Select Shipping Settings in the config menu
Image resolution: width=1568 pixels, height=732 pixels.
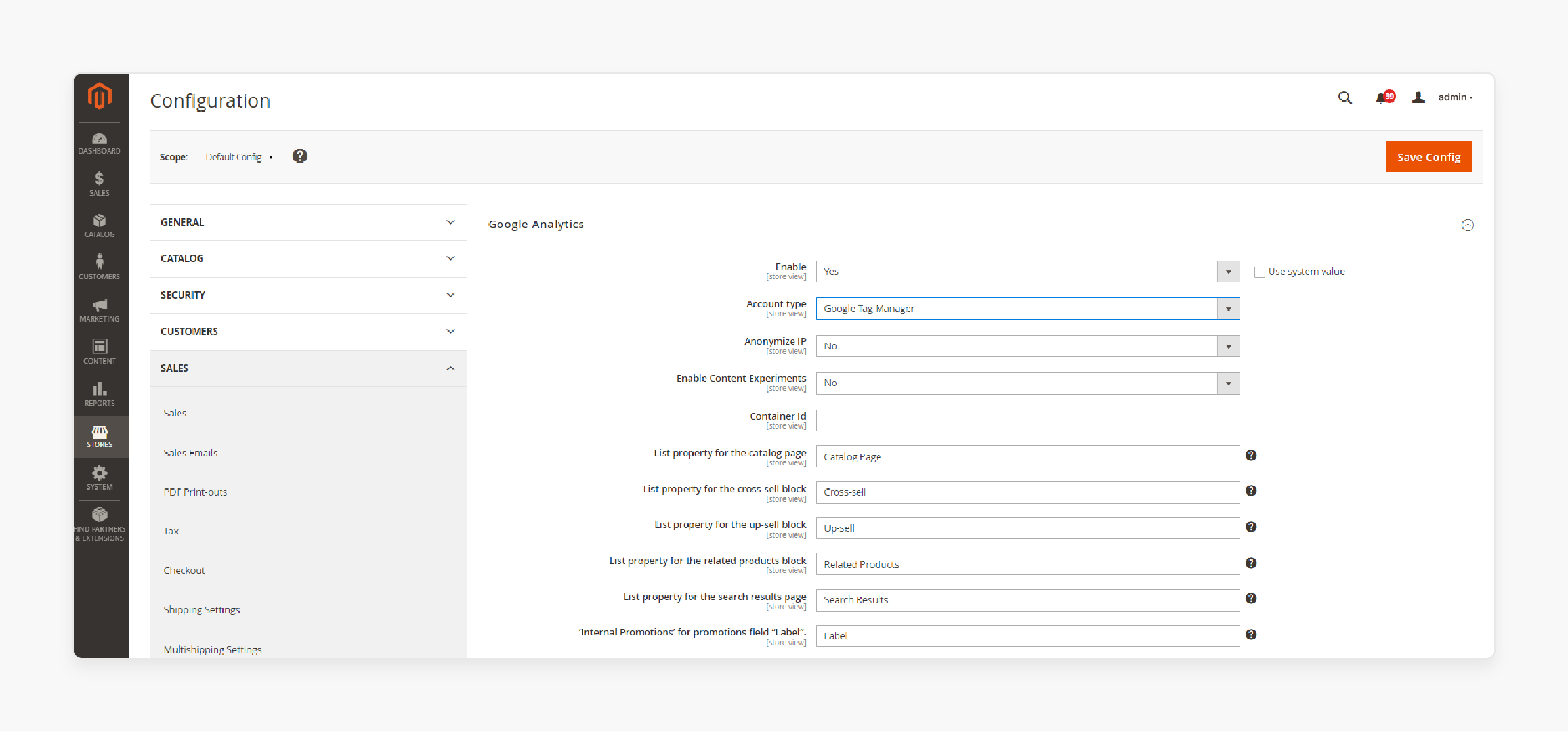201,610
